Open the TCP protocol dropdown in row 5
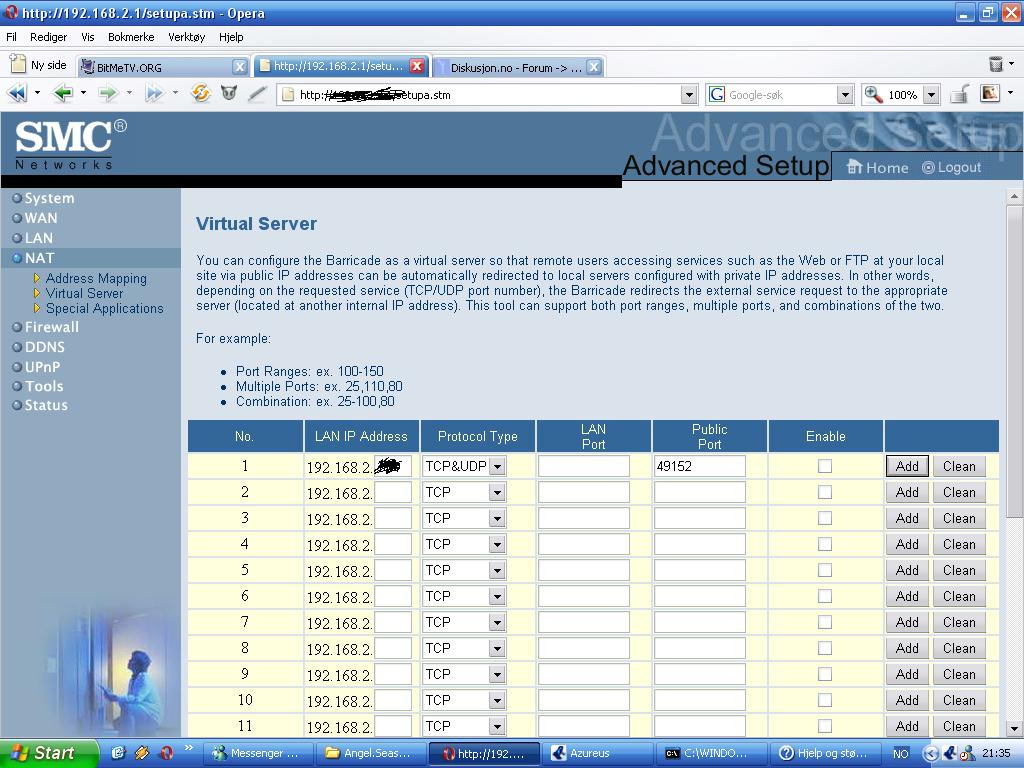 [464, 571]
